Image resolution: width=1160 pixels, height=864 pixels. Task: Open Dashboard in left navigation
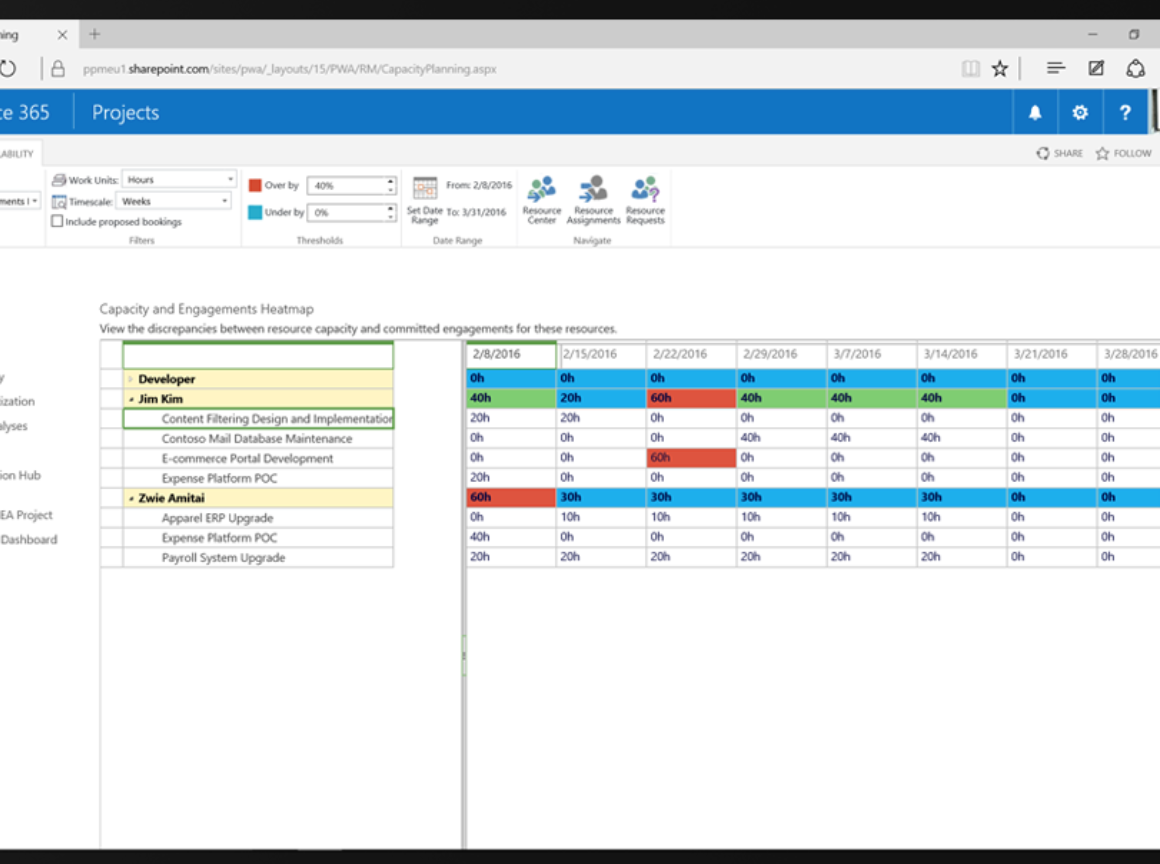[29, 539]
